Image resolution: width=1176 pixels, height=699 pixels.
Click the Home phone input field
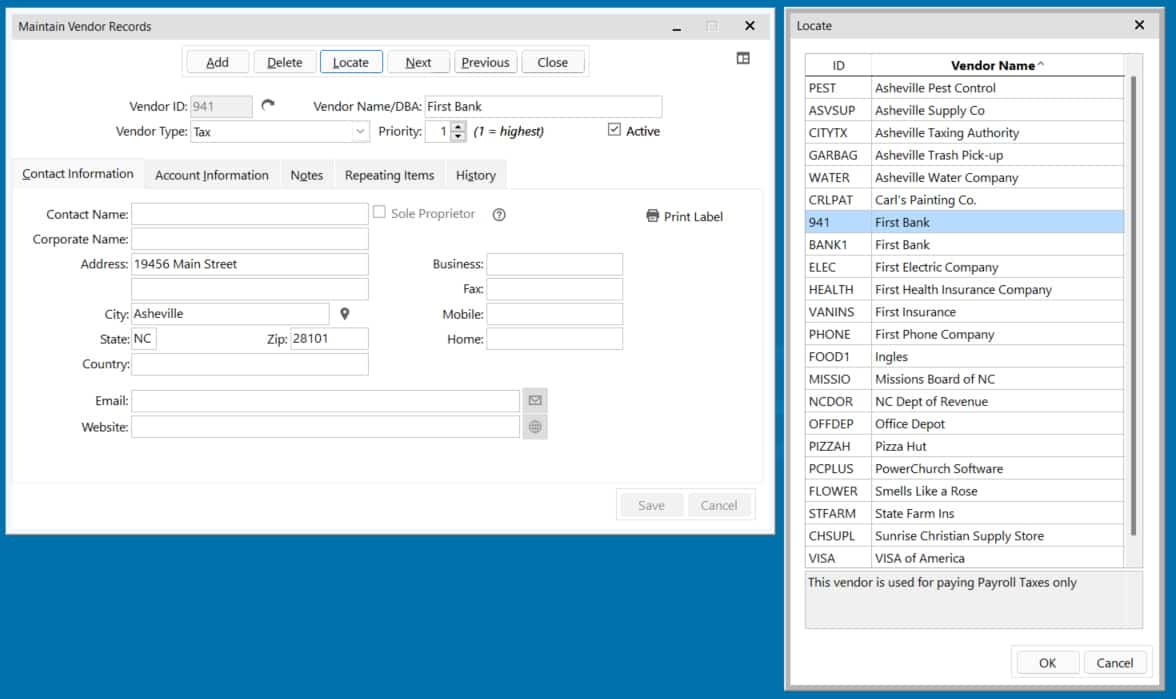(554, 339)
